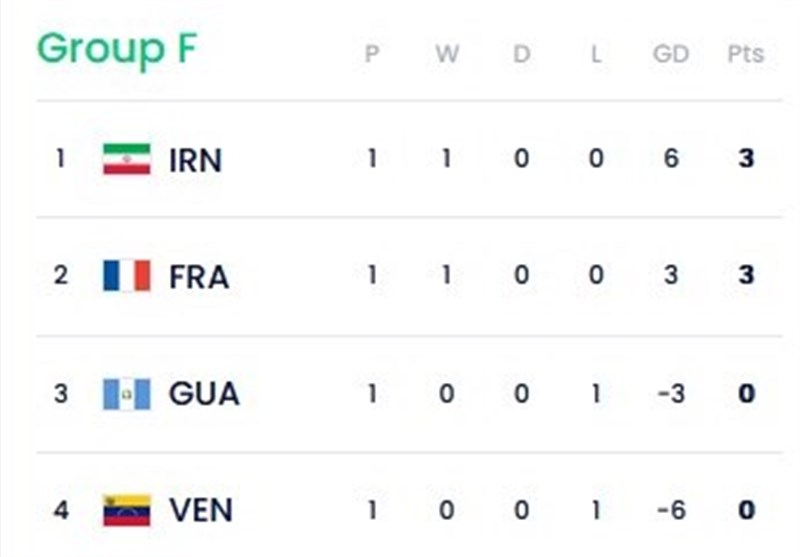Click the Guatemala flag icon
Screen dimensions: 800x557
coord(127,393)
